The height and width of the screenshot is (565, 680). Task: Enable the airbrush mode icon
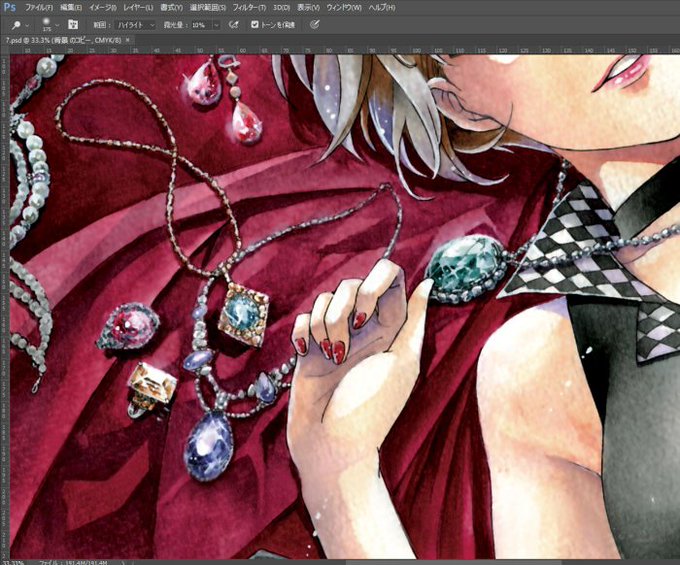pos(234,25)
